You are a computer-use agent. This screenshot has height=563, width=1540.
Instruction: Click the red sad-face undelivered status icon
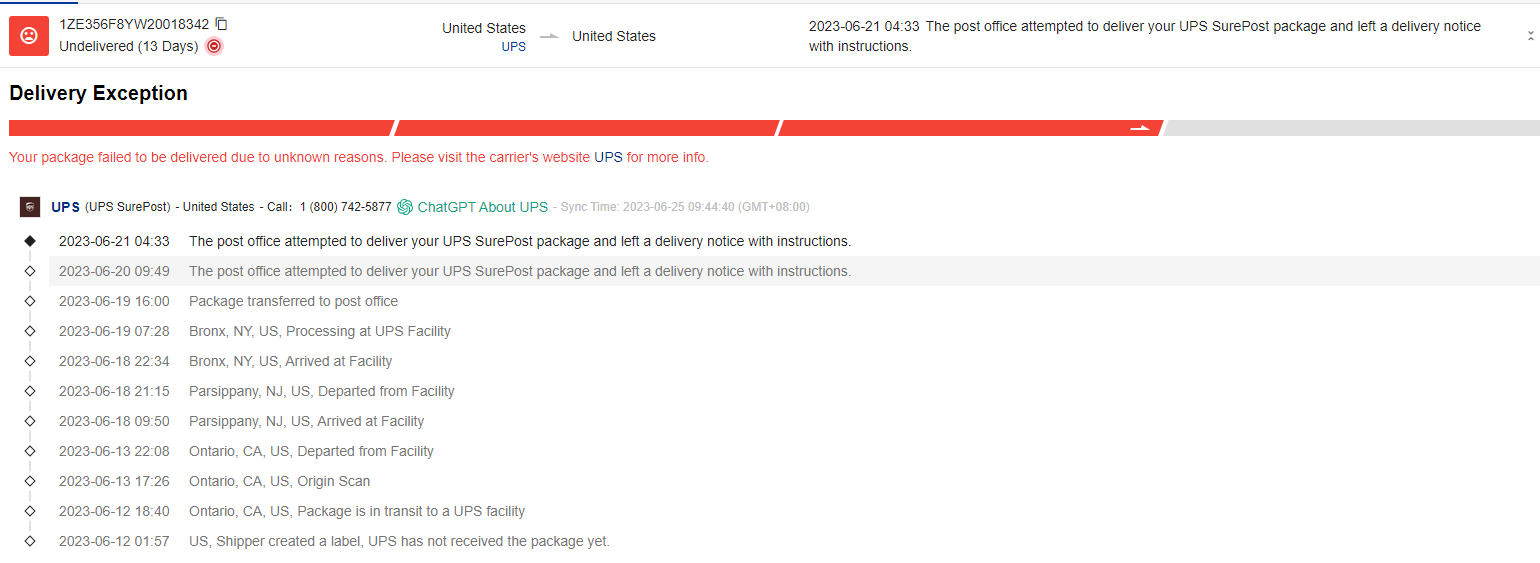pos(29,36)
